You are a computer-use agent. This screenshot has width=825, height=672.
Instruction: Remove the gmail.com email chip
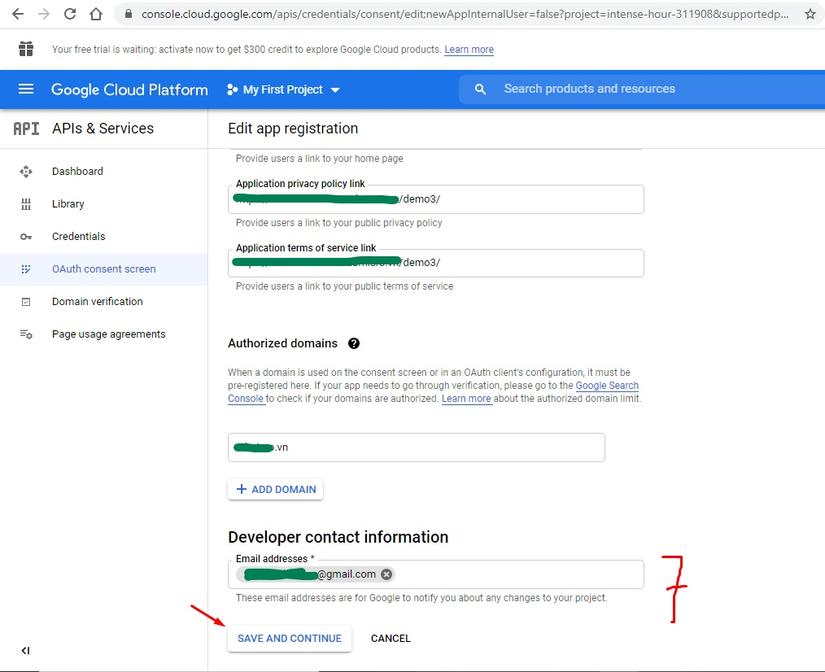point(386,574)
